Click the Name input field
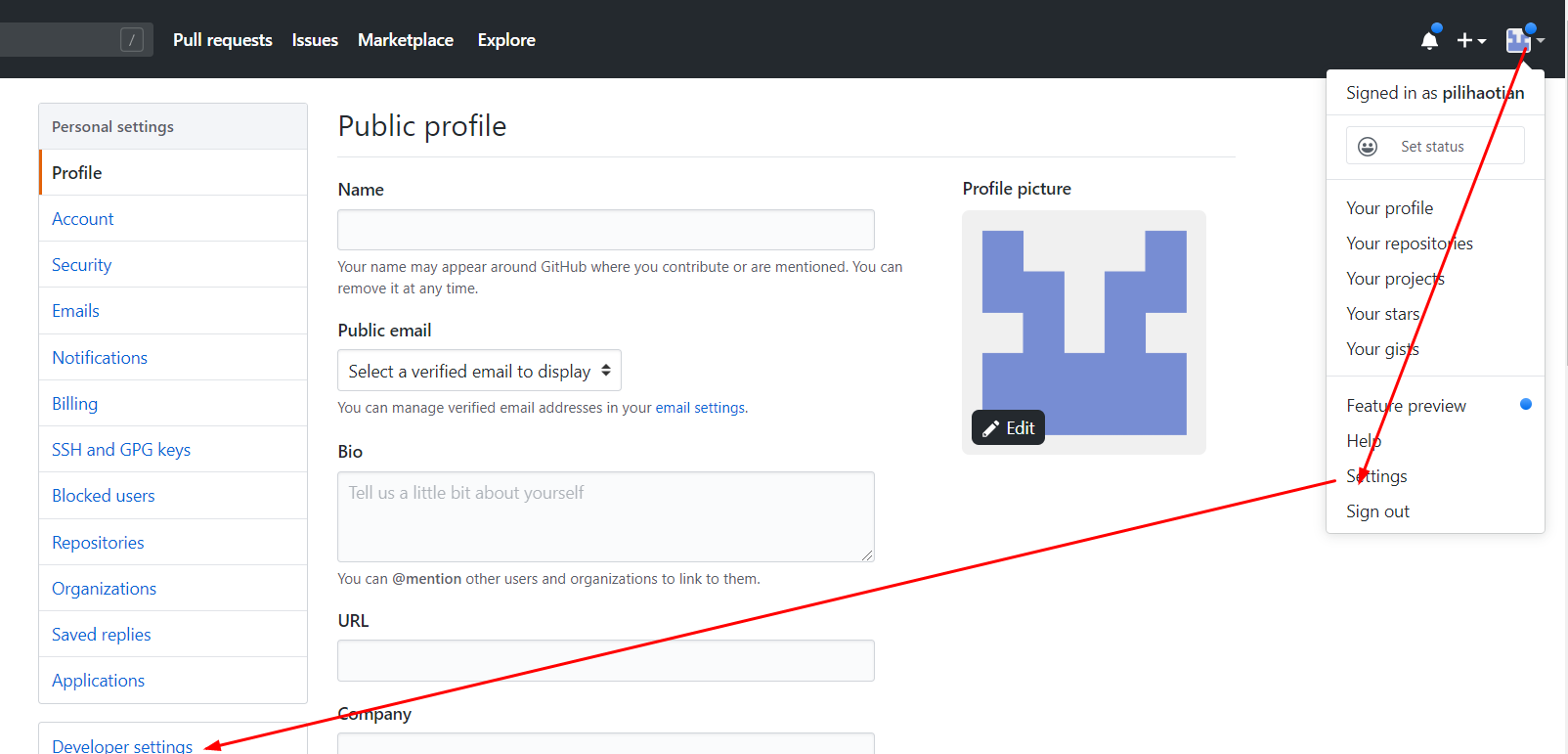1568x754 pixels. click(x=606, y=230)
